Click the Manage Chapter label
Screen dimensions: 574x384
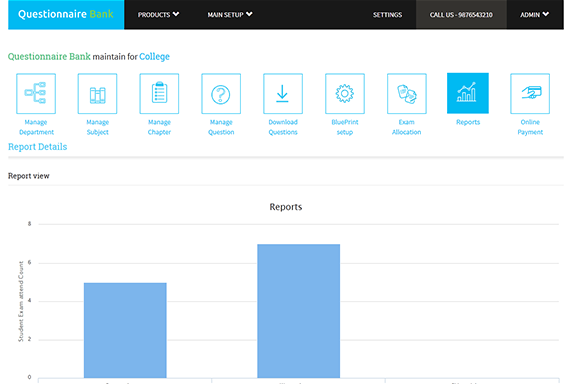tap(159, 127)
